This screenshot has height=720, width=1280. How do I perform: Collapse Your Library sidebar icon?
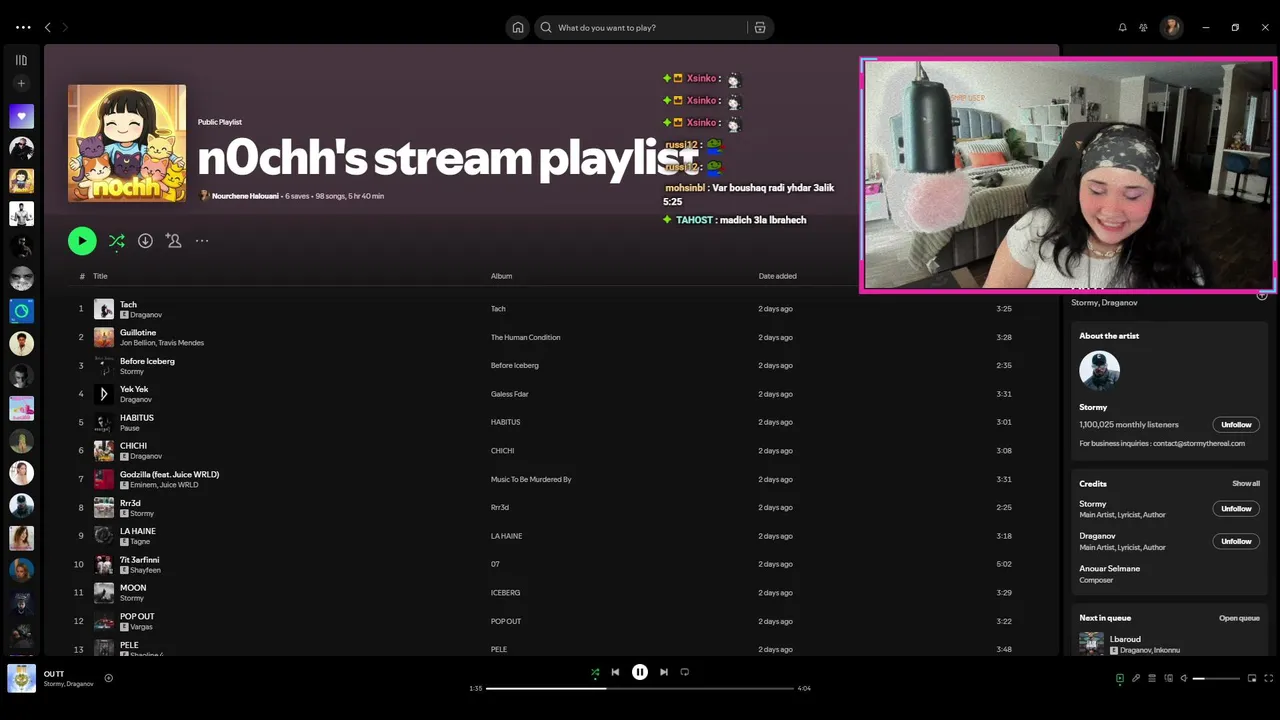(21, 60)
